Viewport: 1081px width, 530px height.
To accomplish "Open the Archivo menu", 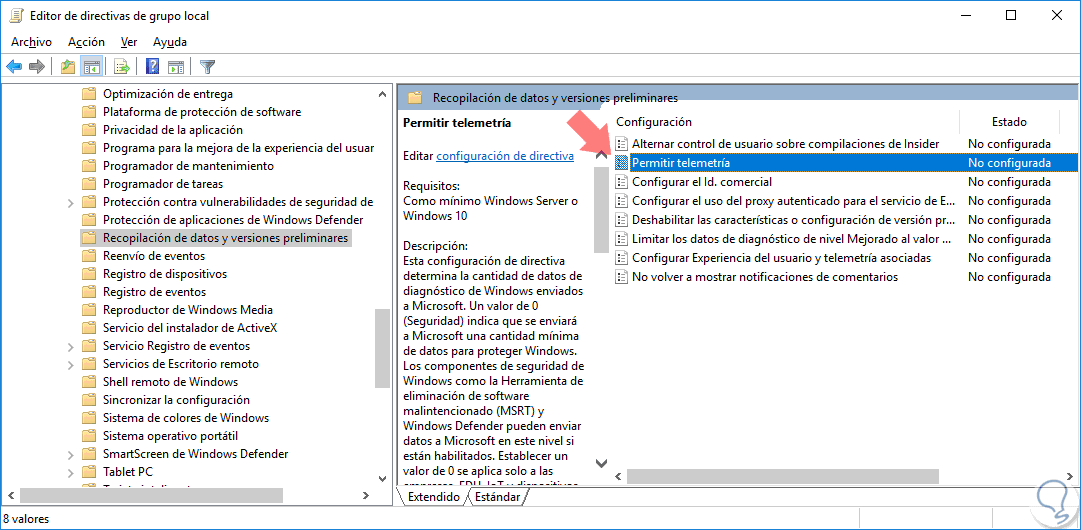I will (31, 42).
